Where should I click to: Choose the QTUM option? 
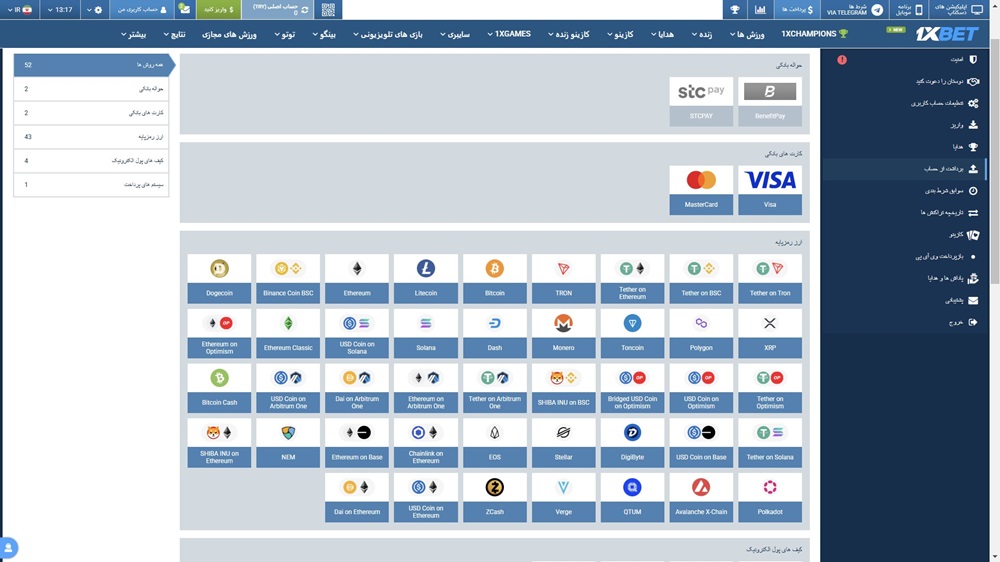click(x=632, y=498)
